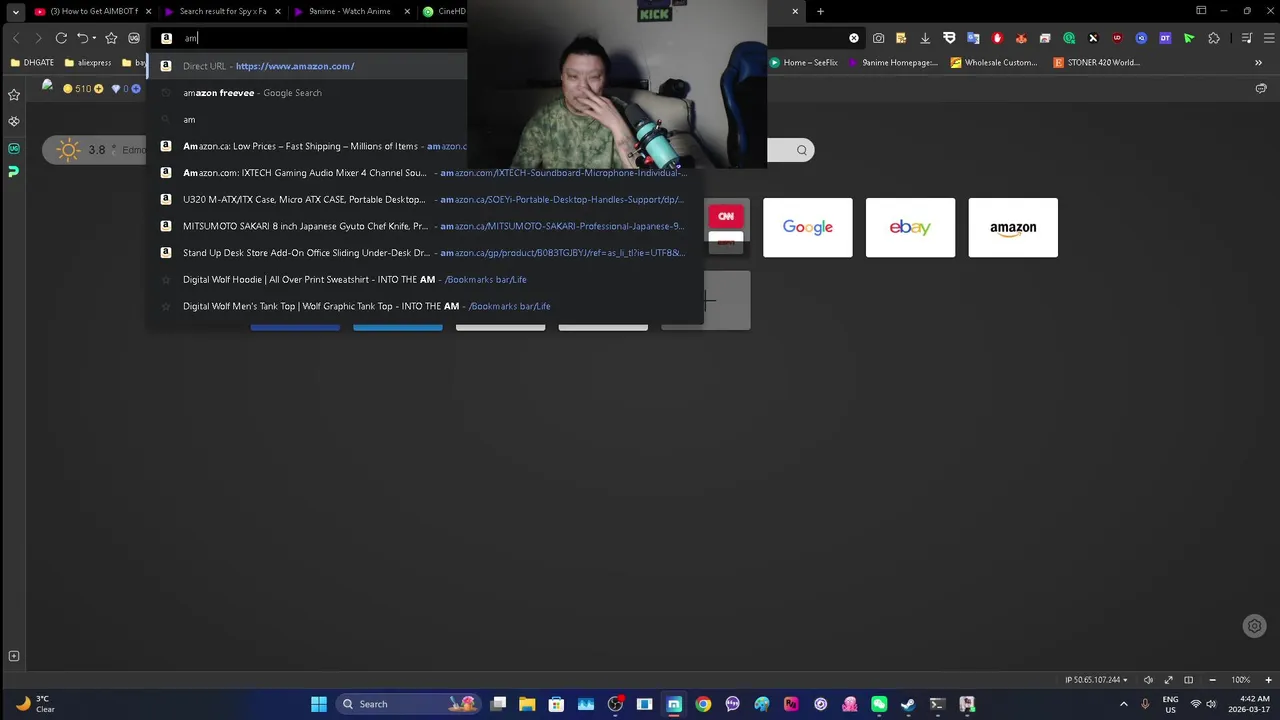Viewport: 1280px width, 720px height.
Task: Open the translate extension icon
Action: (973, 38)
